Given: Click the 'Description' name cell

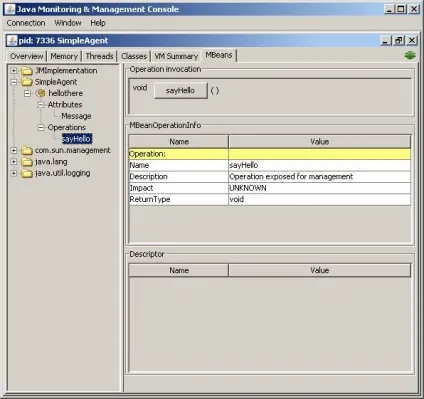Looking at the screenshot, I should tap(179, 177).
